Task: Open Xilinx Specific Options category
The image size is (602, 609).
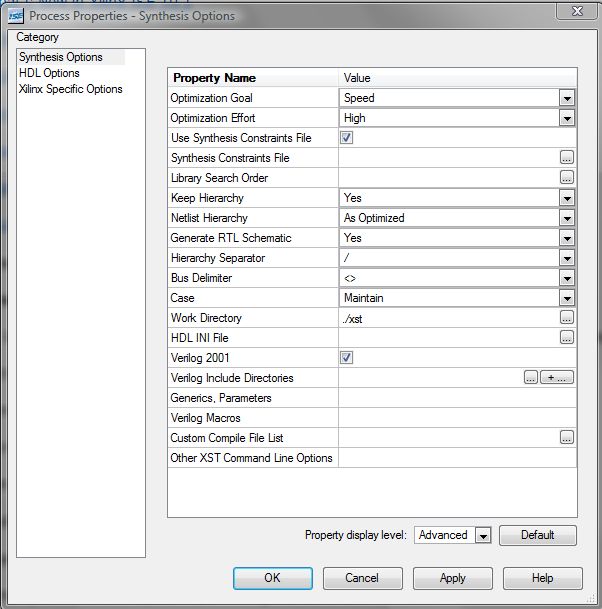Action: [x=71, y=89]
